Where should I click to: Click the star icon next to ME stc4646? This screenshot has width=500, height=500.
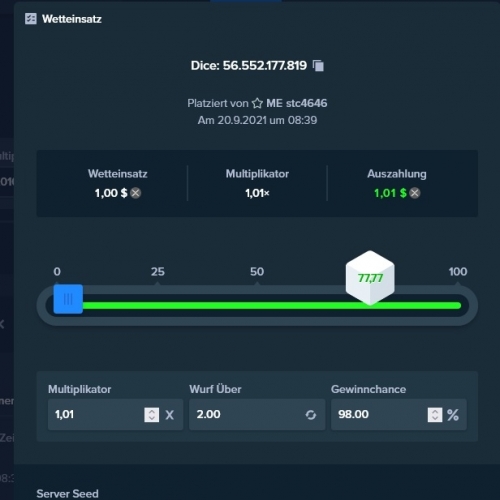coord(257,103)
